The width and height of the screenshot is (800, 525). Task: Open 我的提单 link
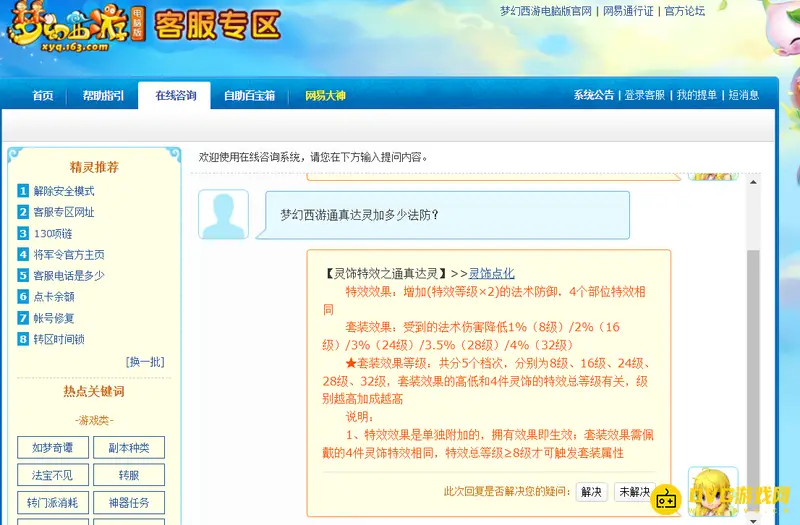pyautogui.click(x=696, y=95)
